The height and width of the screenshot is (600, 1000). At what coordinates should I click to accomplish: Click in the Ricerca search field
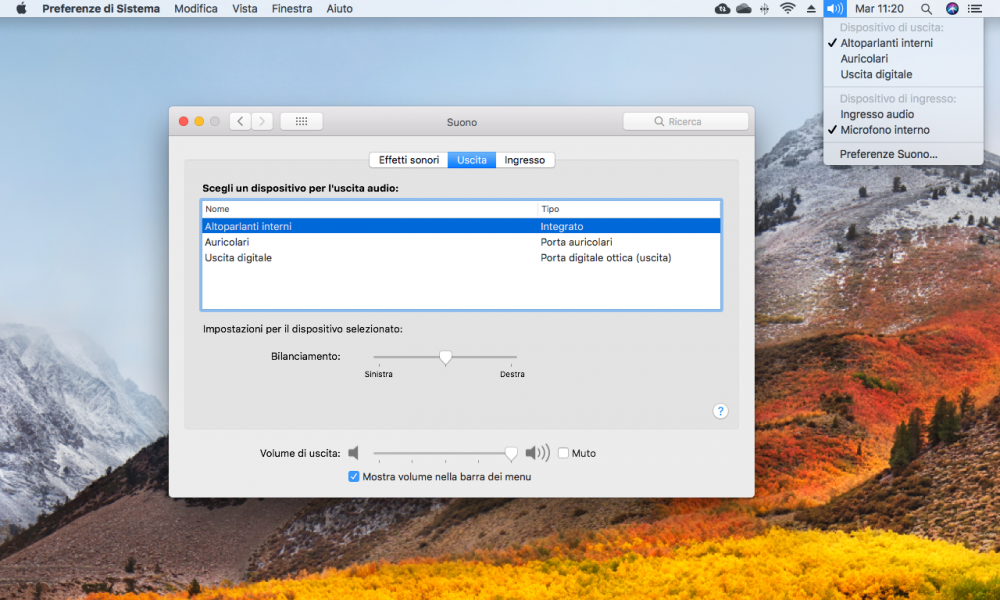pyautogui.click(x=686, y=121)
